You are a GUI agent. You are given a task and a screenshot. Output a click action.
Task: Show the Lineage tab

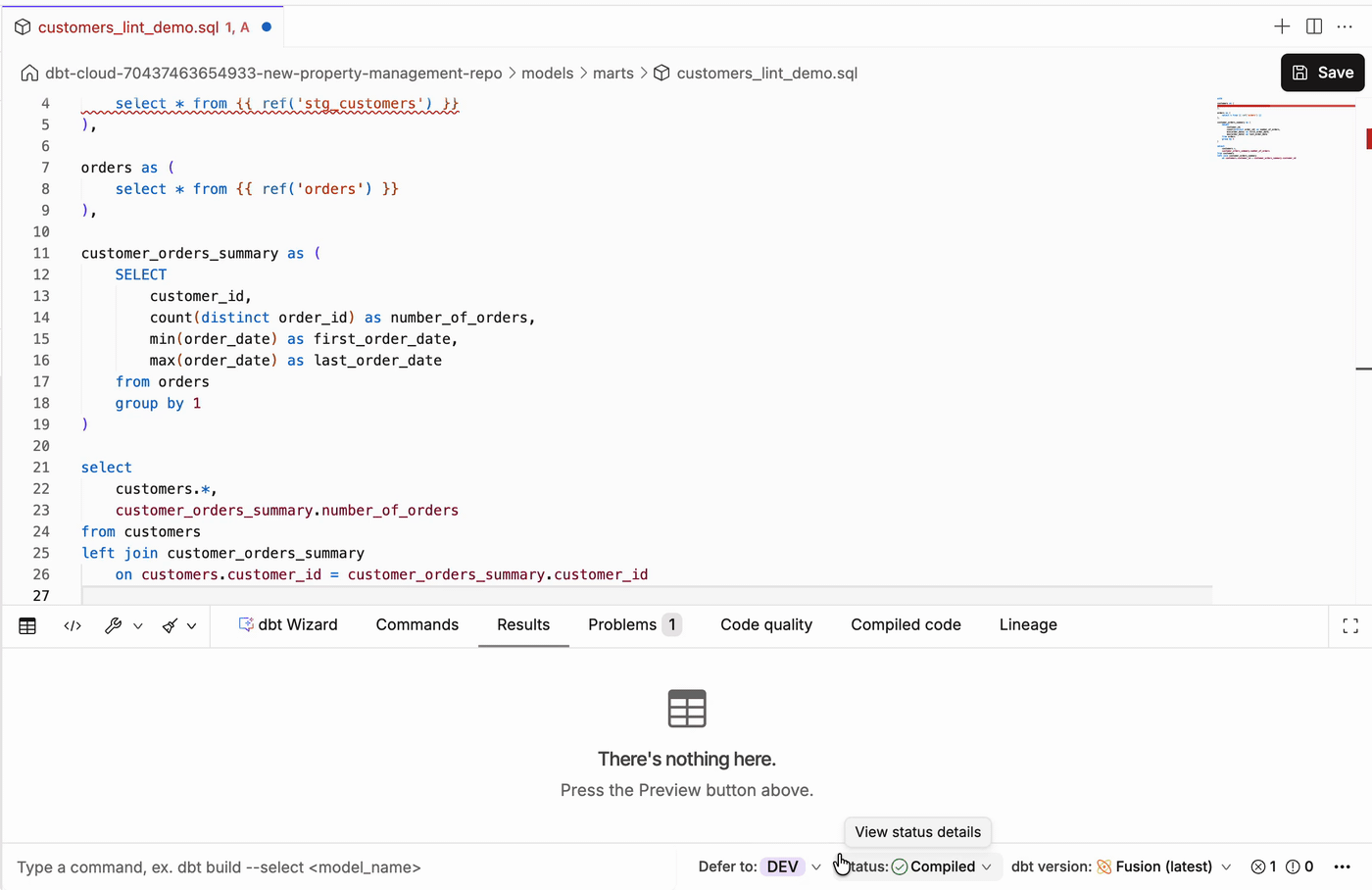point(1028,624)
